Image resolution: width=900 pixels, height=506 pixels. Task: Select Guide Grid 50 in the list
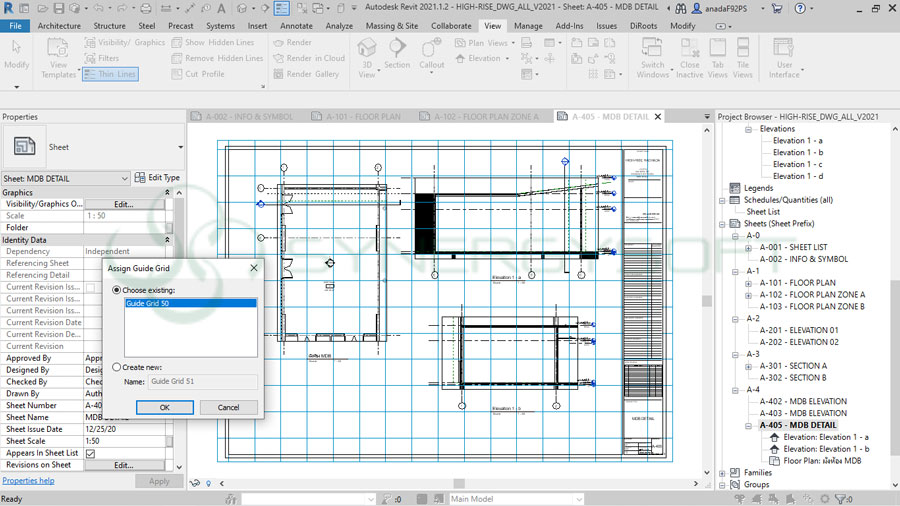click(x=148, y=303)
